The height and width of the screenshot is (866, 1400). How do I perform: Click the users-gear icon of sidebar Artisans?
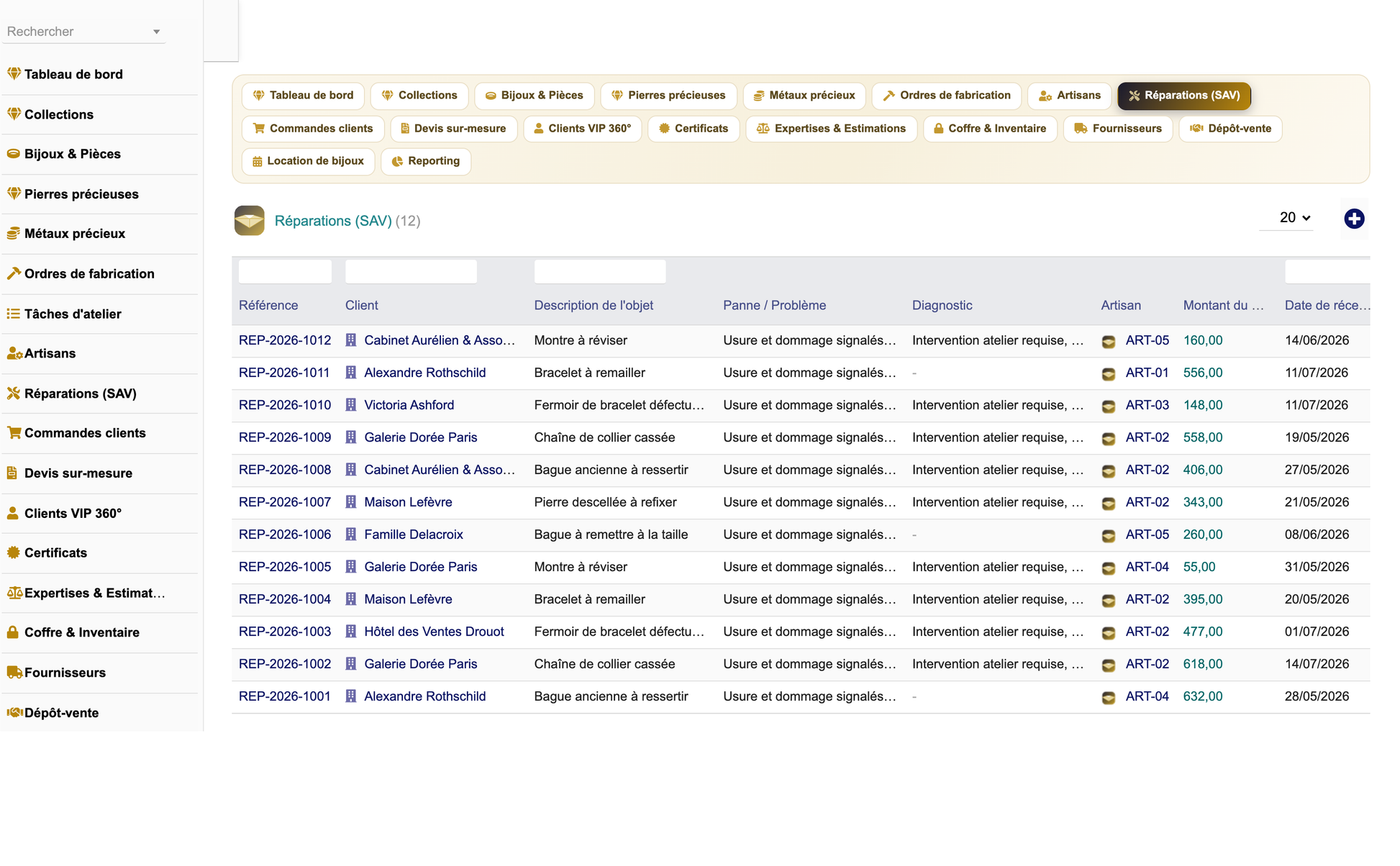pyautogui.click(x=14, y=353)
